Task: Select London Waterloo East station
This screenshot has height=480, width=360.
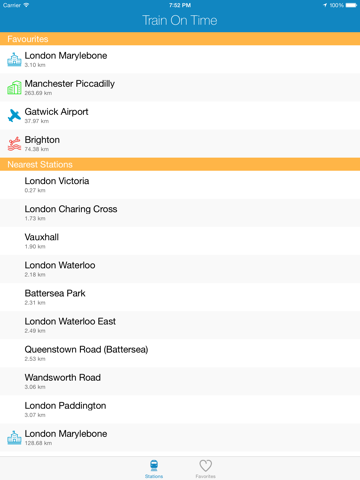Action: click(180, 325)
